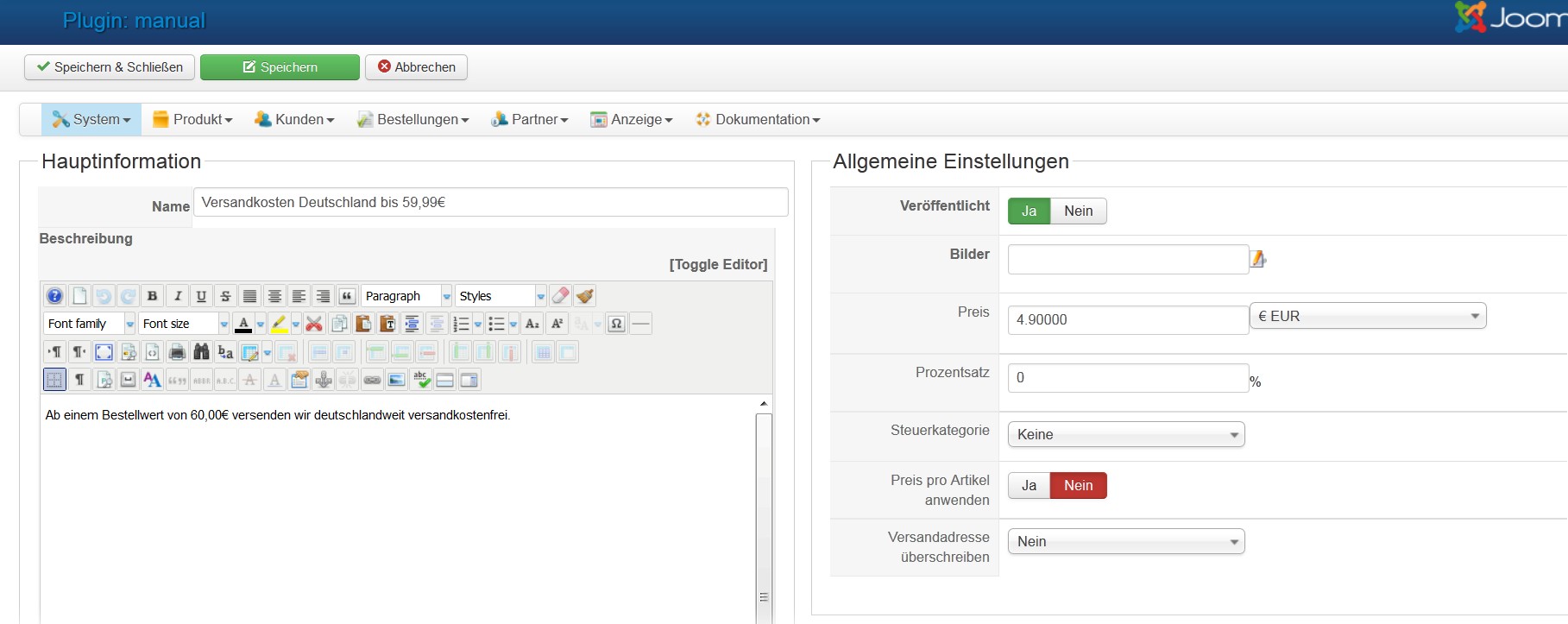Click the scissors cut icon
Image resolution: width=1568 pixels, height=624 pixels.
click(x=314, y=324)
